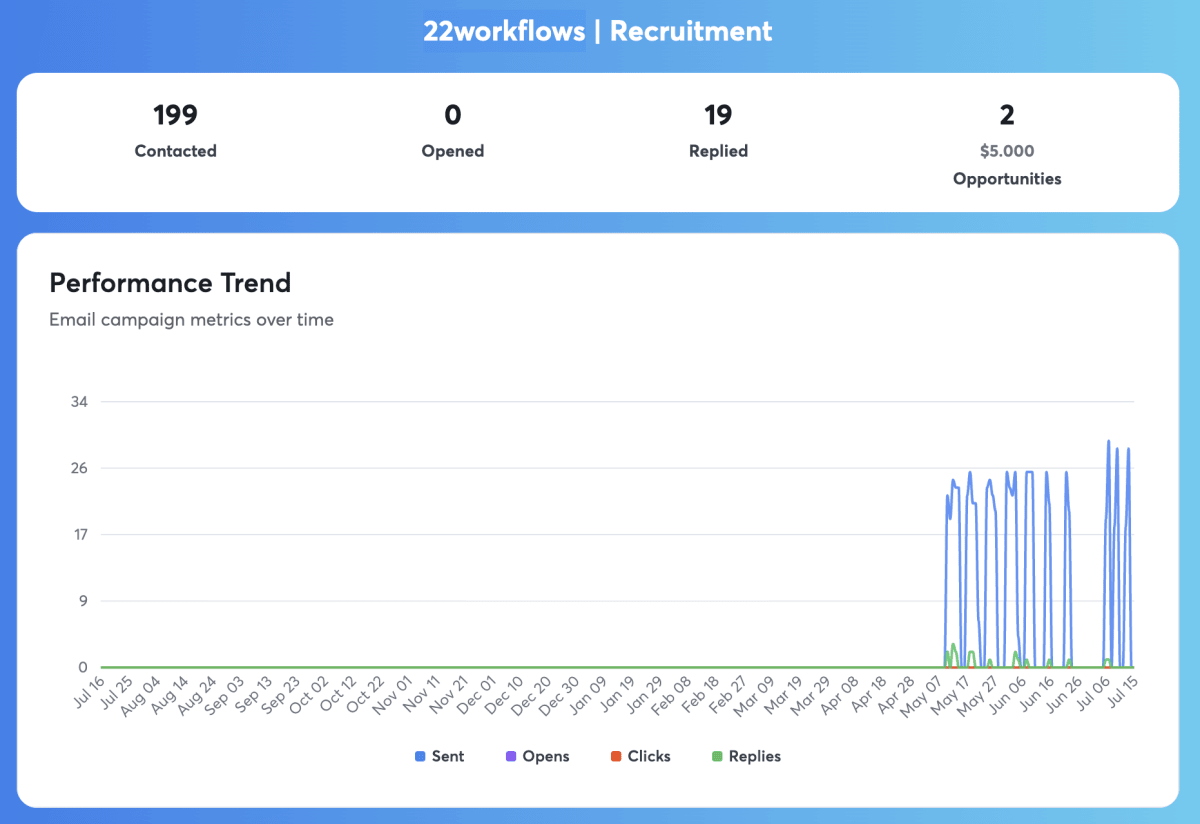The image size is (1200, 824).
Task: Click the "Performance Trend" heading
Action: [170, 283]
